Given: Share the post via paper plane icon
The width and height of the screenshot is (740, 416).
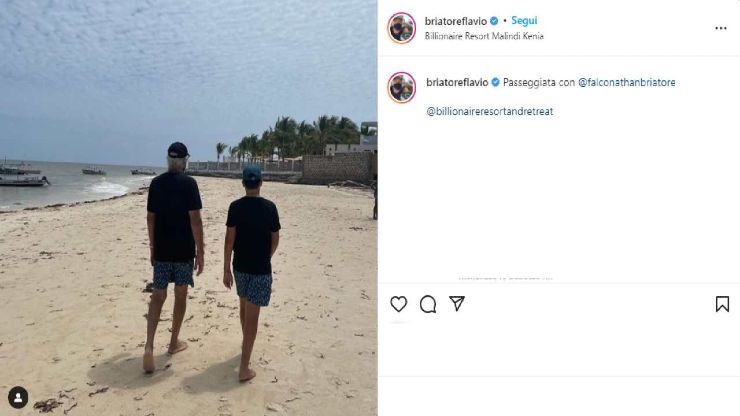Looking at the screenshot, I should 457,303.
